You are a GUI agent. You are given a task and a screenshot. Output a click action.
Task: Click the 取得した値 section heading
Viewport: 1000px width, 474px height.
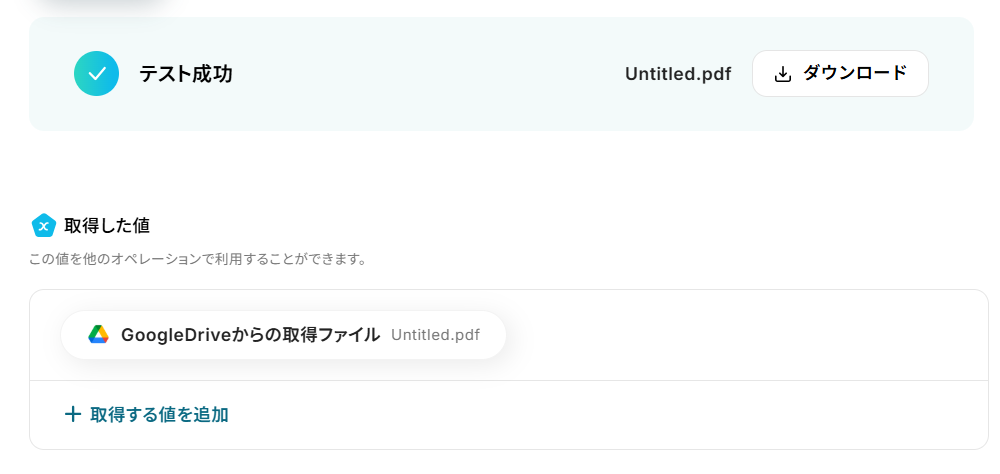click(107, 225)
